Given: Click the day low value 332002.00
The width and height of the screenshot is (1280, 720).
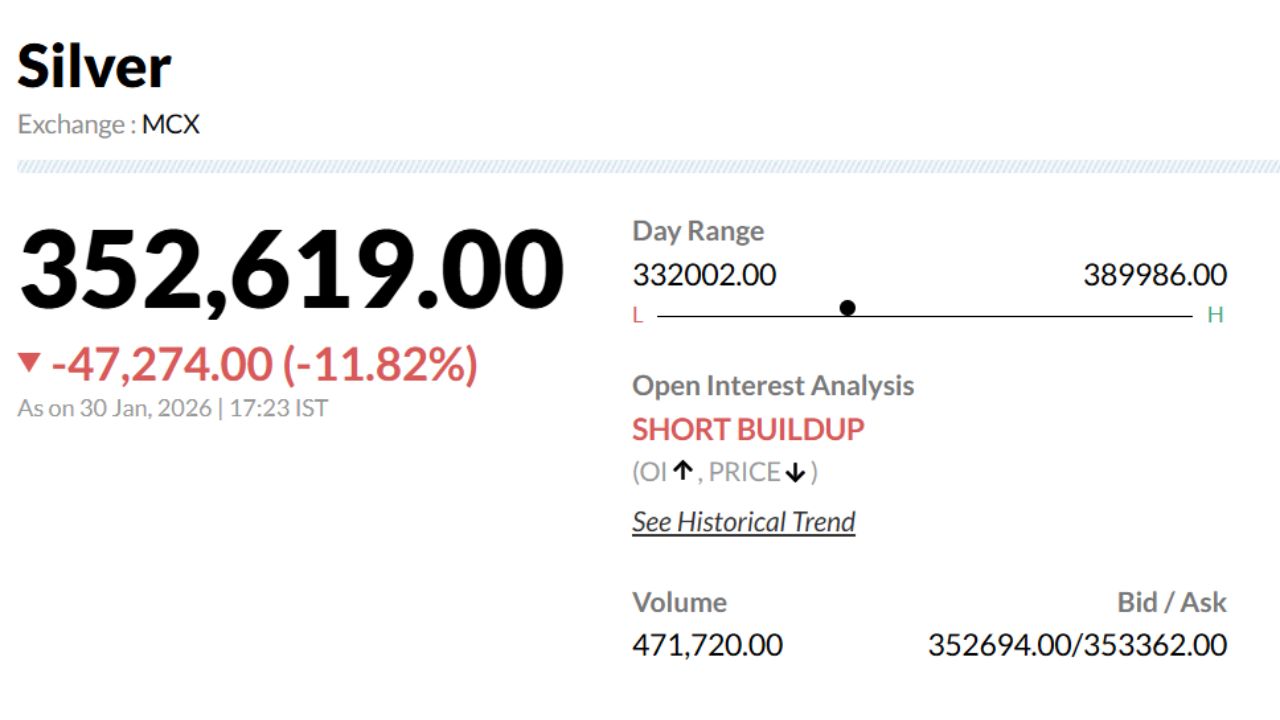Looking at the screenshot, I should point(704,275).
